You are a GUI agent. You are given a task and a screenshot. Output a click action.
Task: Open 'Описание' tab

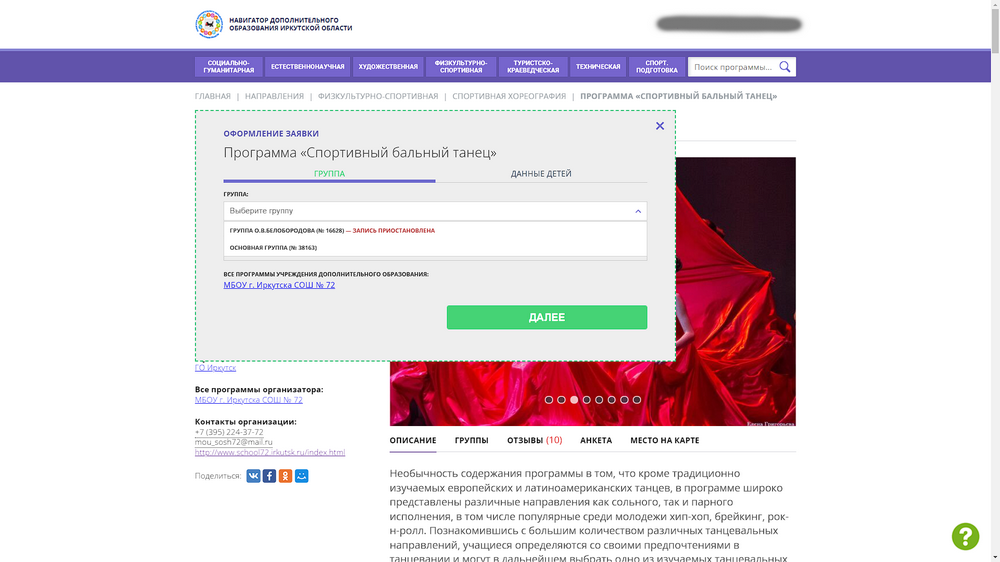413,440
